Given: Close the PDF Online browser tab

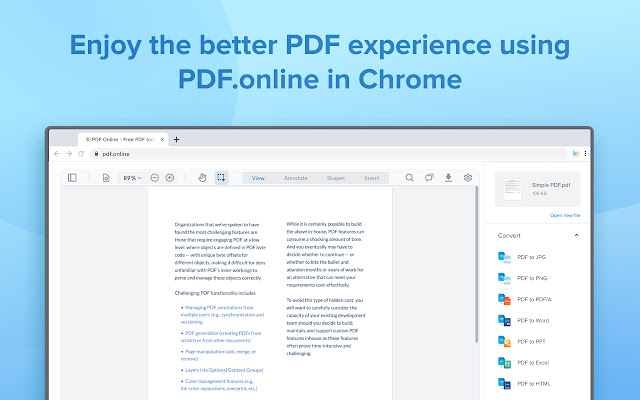Looking at the screenshot, I should click(162, 140).
